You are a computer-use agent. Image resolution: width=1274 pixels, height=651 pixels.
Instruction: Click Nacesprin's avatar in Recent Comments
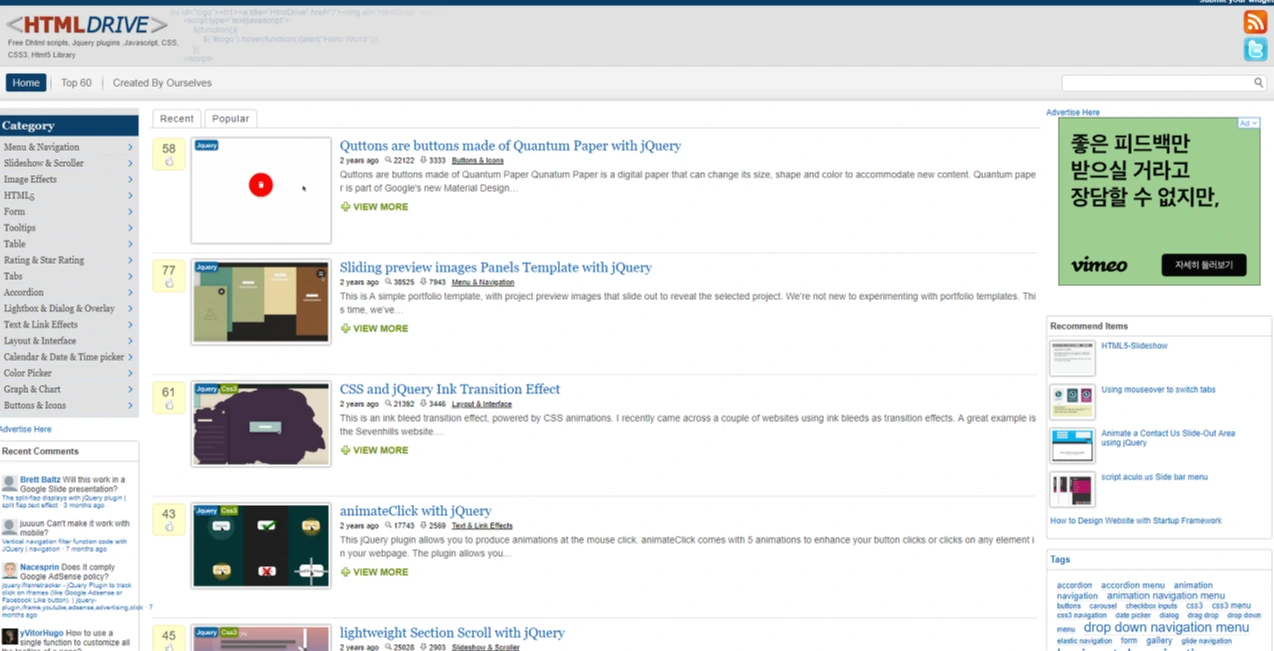pos(9,571)
